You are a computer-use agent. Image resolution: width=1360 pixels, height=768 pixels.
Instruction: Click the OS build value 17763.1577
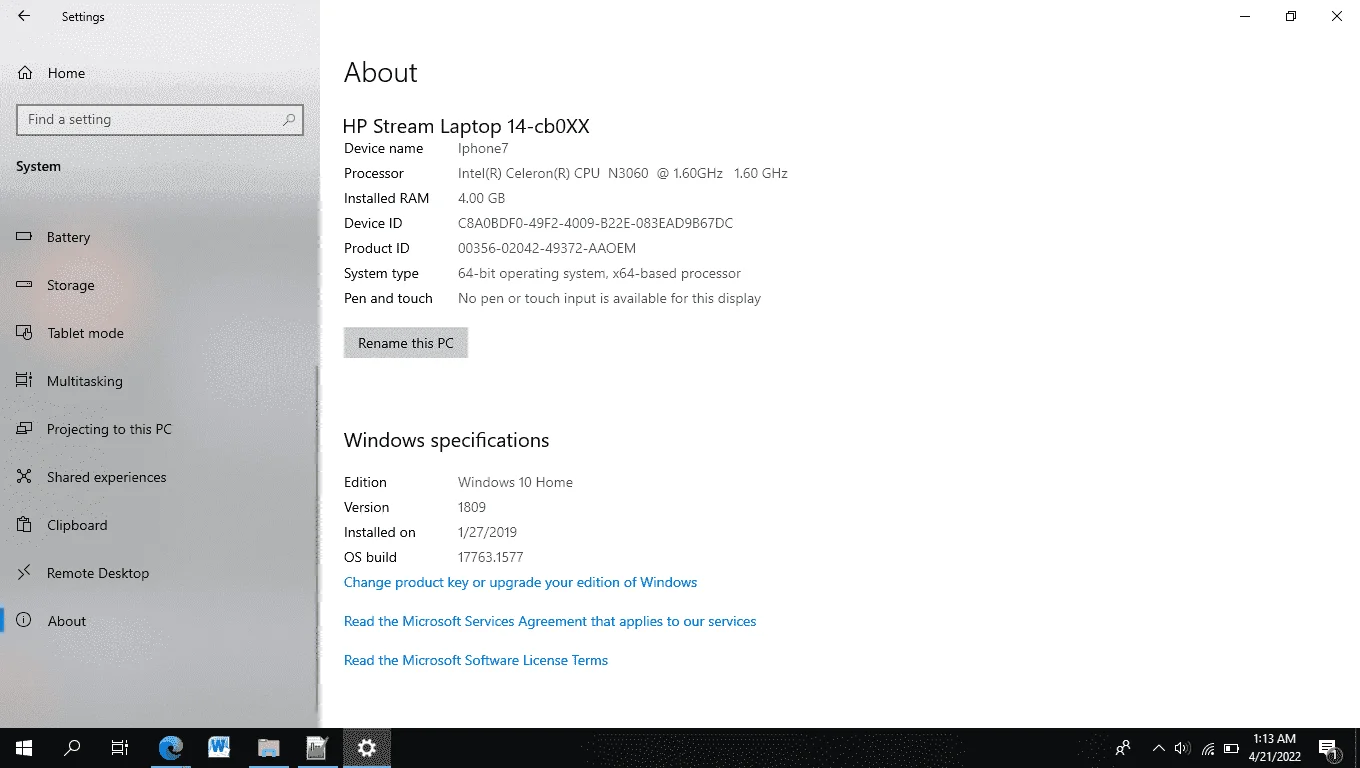[490, 557]
